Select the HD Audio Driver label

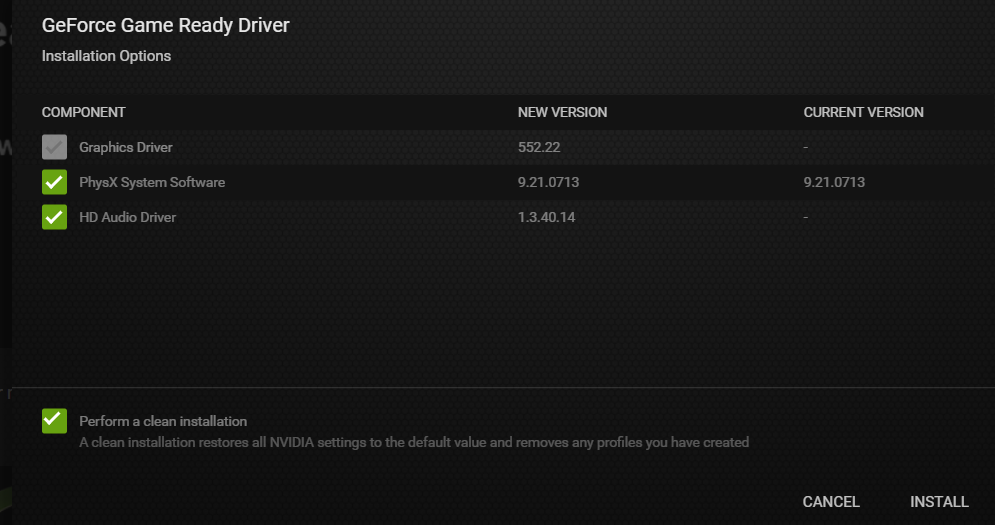(x=128, y=217)
